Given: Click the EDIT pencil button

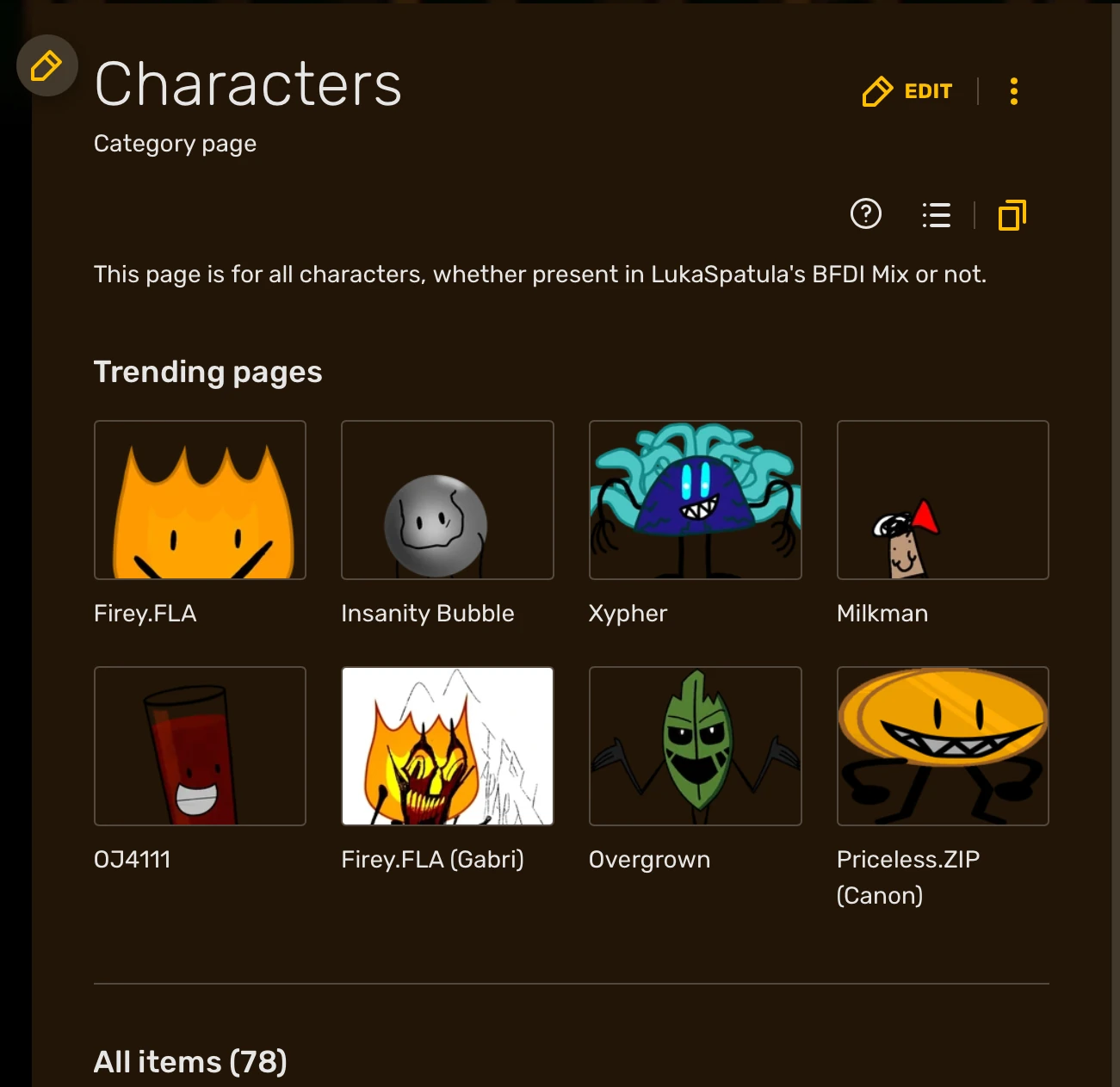Looking at the screenshot, I should coord(907,91).
